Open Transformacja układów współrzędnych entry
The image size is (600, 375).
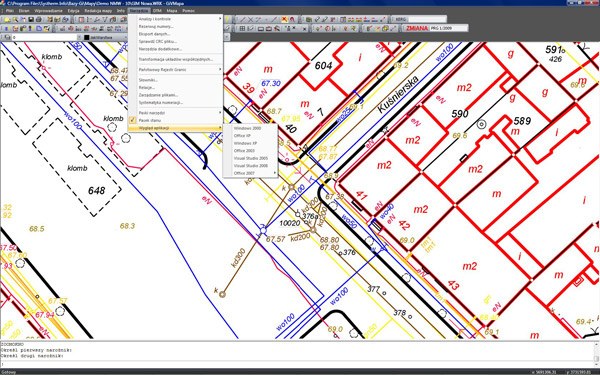175,59
